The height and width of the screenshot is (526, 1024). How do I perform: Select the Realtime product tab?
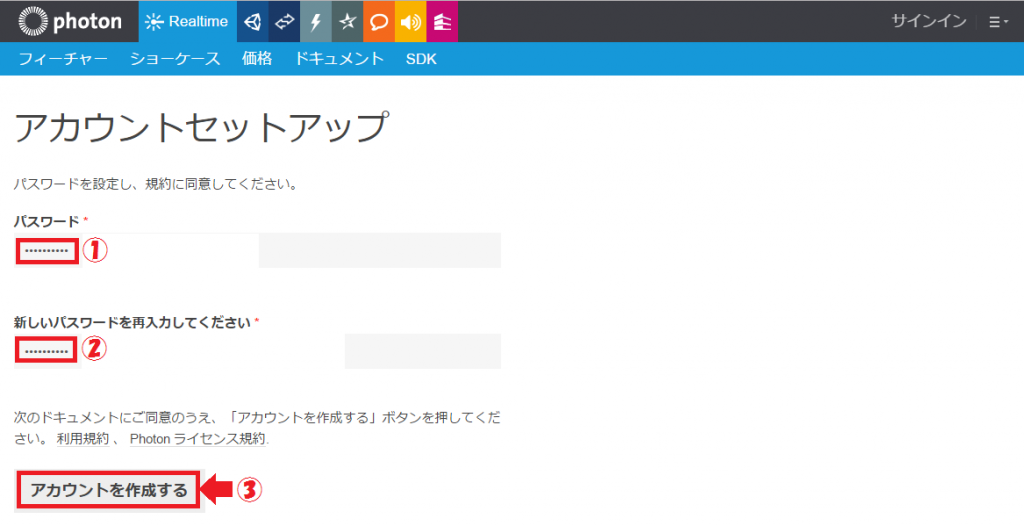tap(187, 21)
